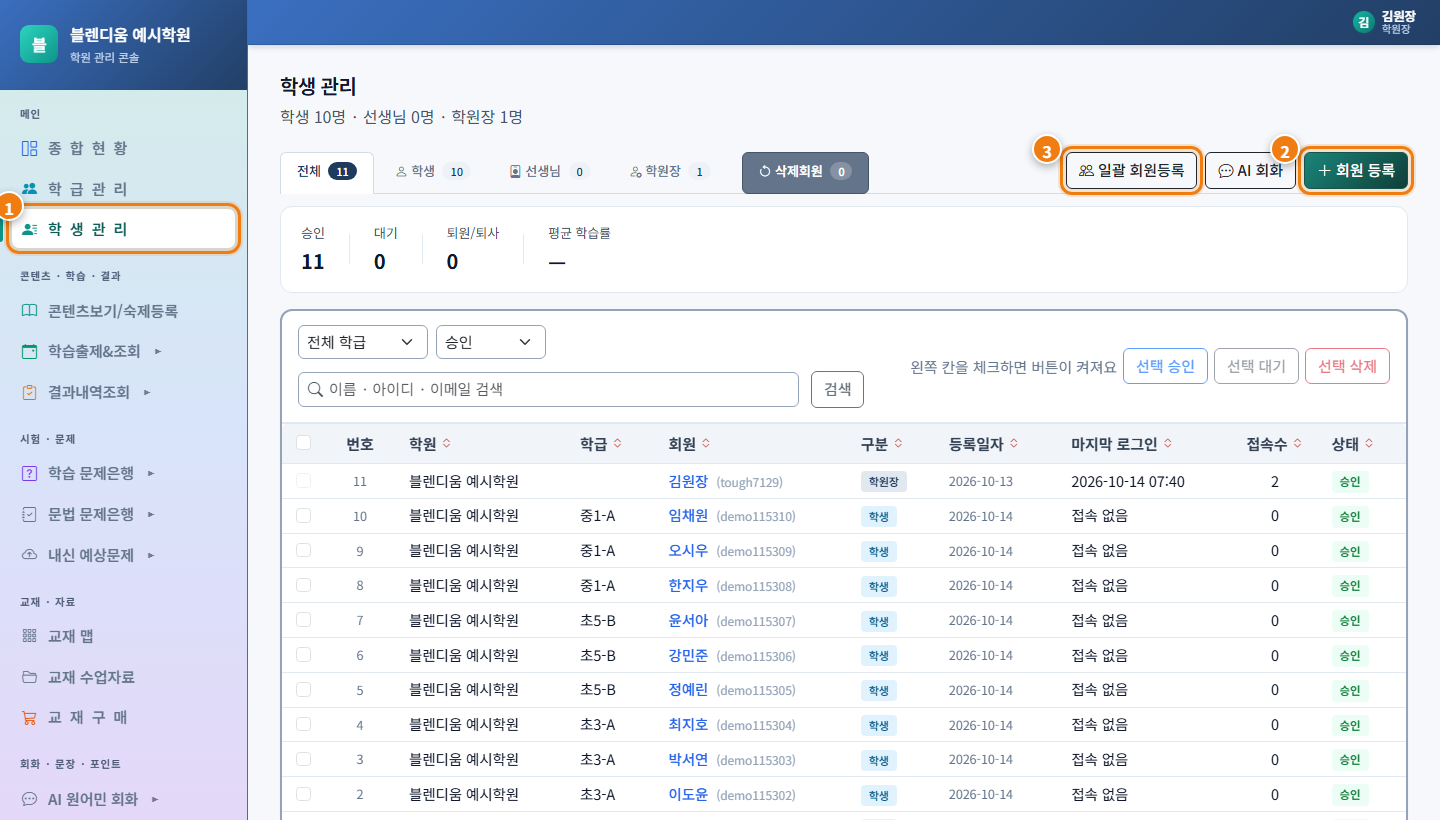Check the box for row 김원장
1440x820 pixels.
click(304, 481)
